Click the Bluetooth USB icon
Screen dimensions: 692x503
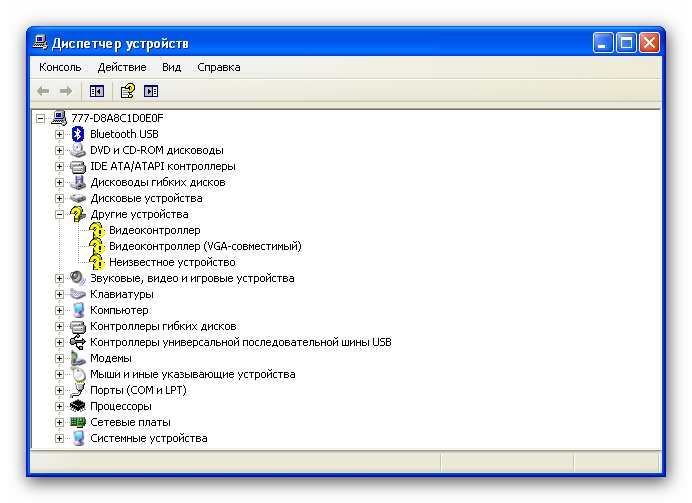click(78, 134)
